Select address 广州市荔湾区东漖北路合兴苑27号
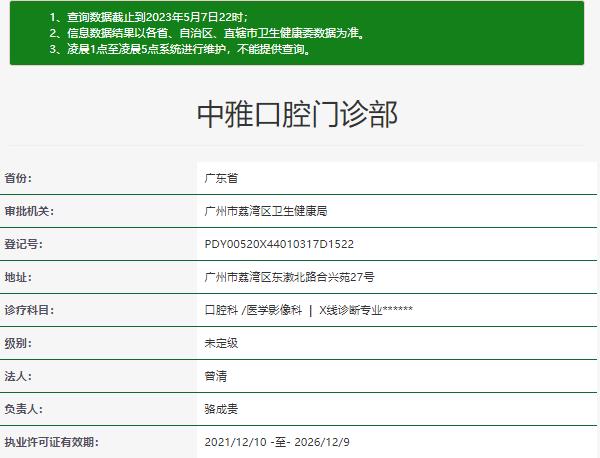This screenshot has width=600, height=458. [289, 277]
